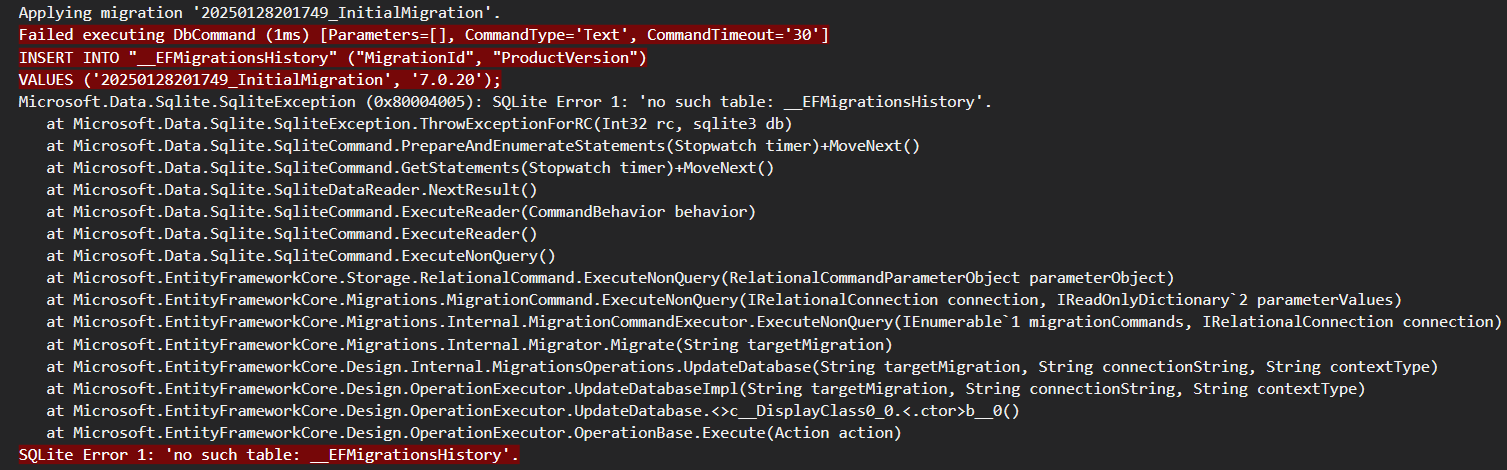Click the INSERT INTO "__EFMigrationsHistory" statement line

click(333, 58)
